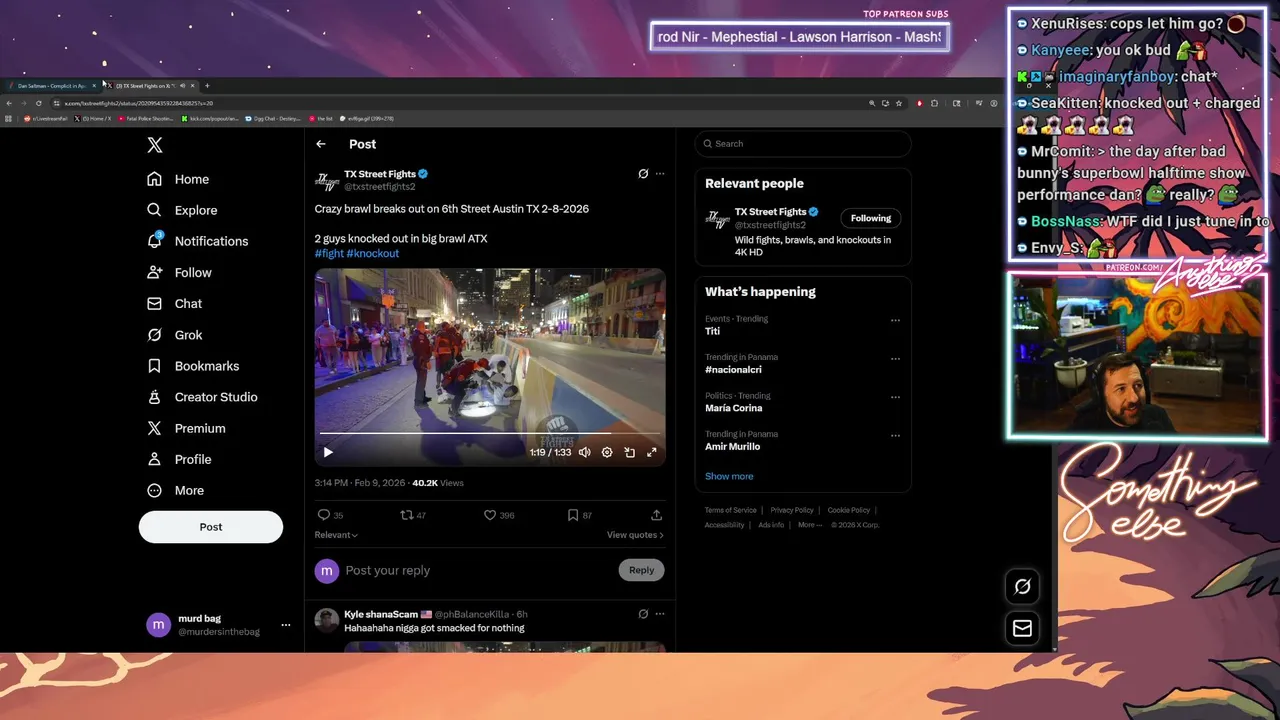Open the X logo home link
The height and width of the screenshot is (720, 1280).
click(x=155, y=145)
